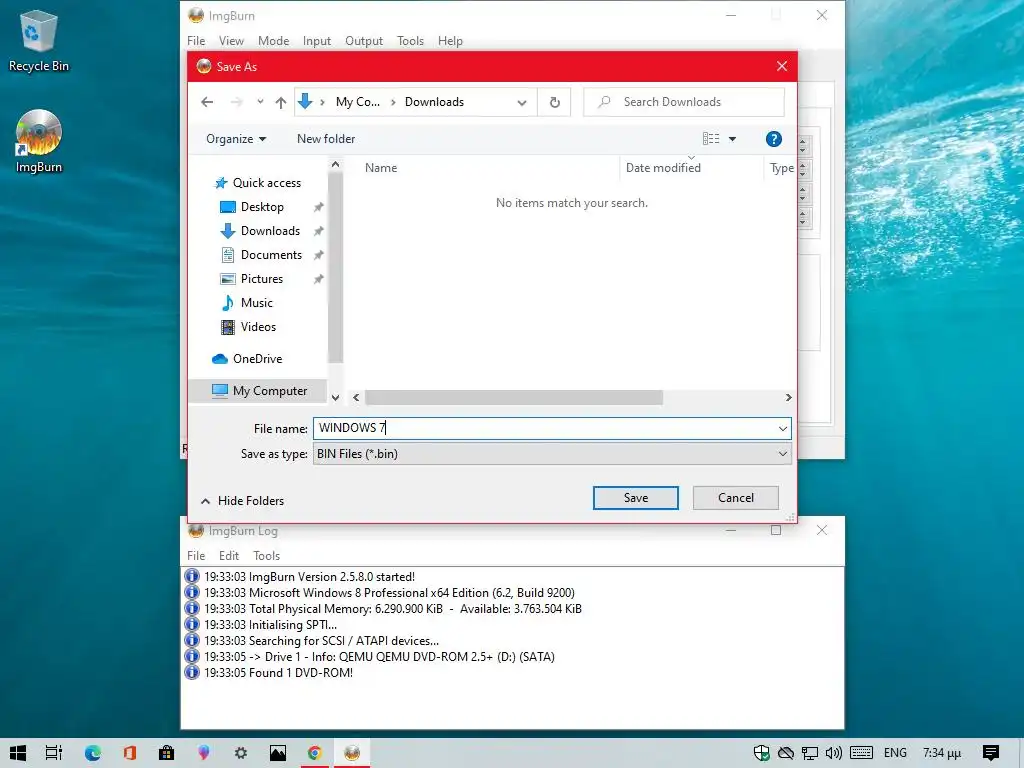The height and width of the screenshot is (768, 1024).
Task: Open the Input menu in ImgBurn
Action: pyautogui.click(x=317, y=40)
